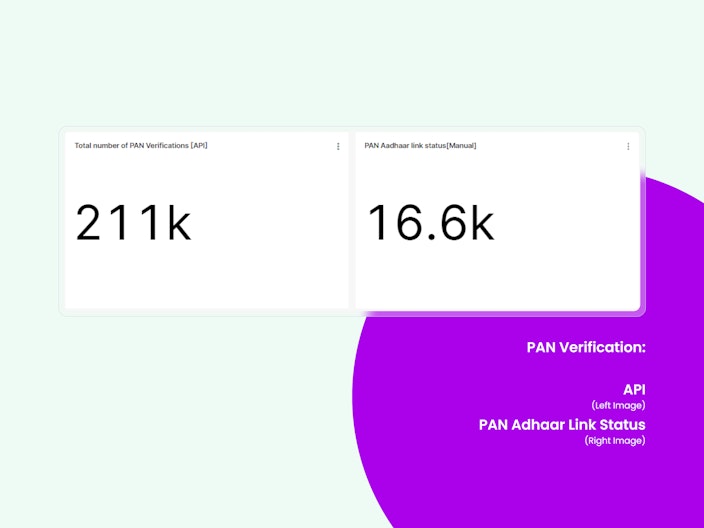Click the '[API]' tag in the left card title

pyautogui.click(x=199, y=145)
